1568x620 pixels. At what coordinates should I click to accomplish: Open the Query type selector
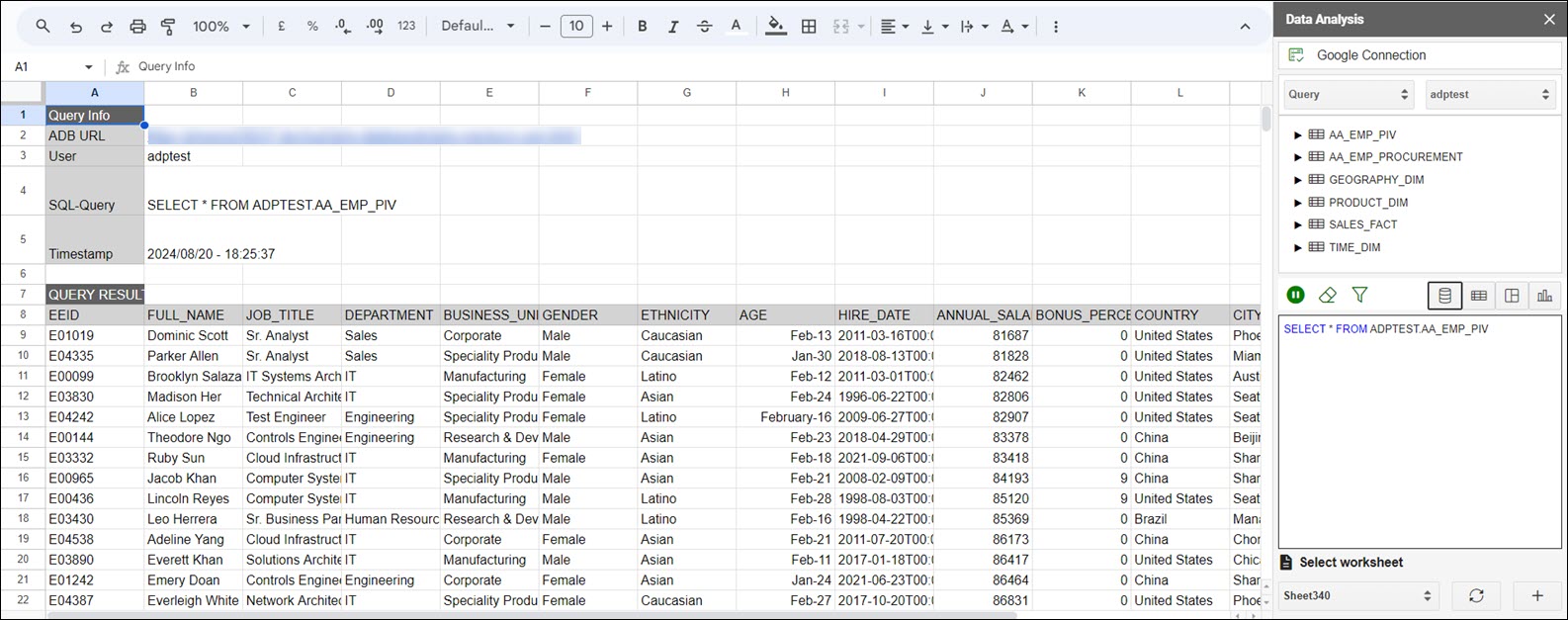pyautogui.click(x=1349, y=95)
